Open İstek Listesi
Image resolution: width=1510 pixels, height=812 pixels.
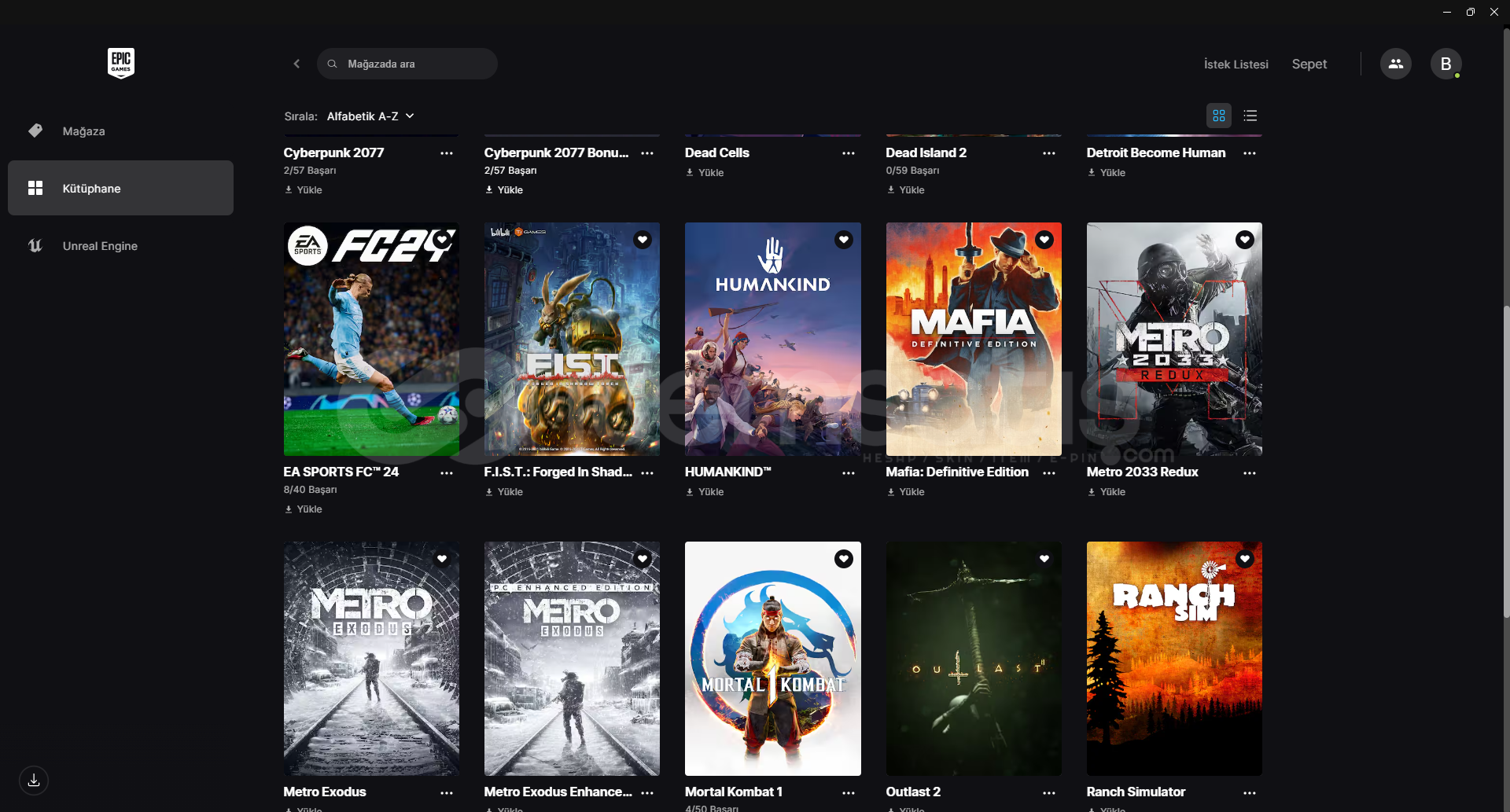coord(1236,64)
